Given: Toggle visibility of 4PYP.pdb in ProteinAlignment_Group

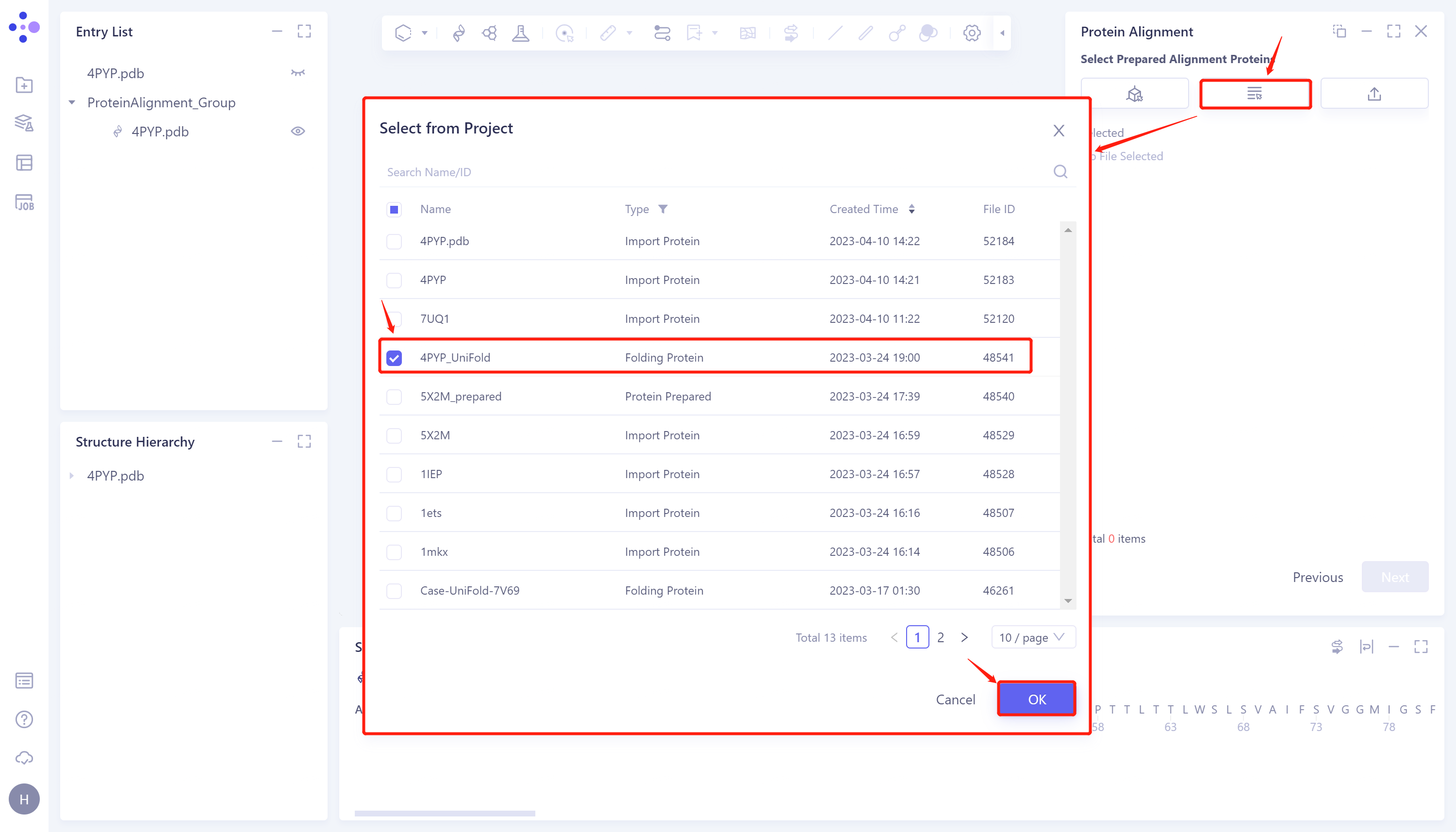Looking at the screenshot, I should (299, 131).
